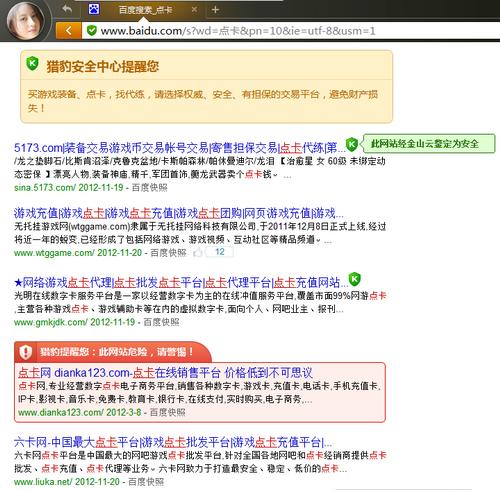Click www.wtggame.com green URL
The image size is (500, 490).
click(54, 253)
